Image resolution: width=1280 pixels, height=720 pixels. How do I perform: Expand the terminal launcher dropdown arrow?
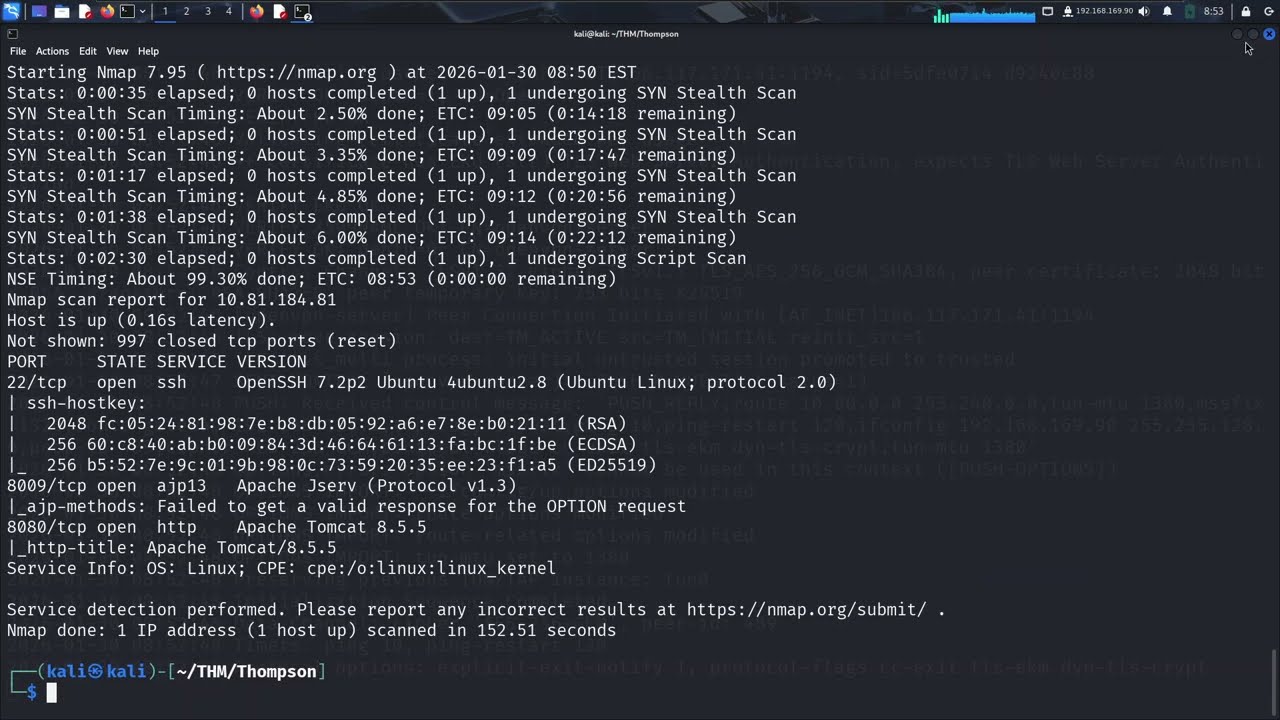tap(143, 11)
